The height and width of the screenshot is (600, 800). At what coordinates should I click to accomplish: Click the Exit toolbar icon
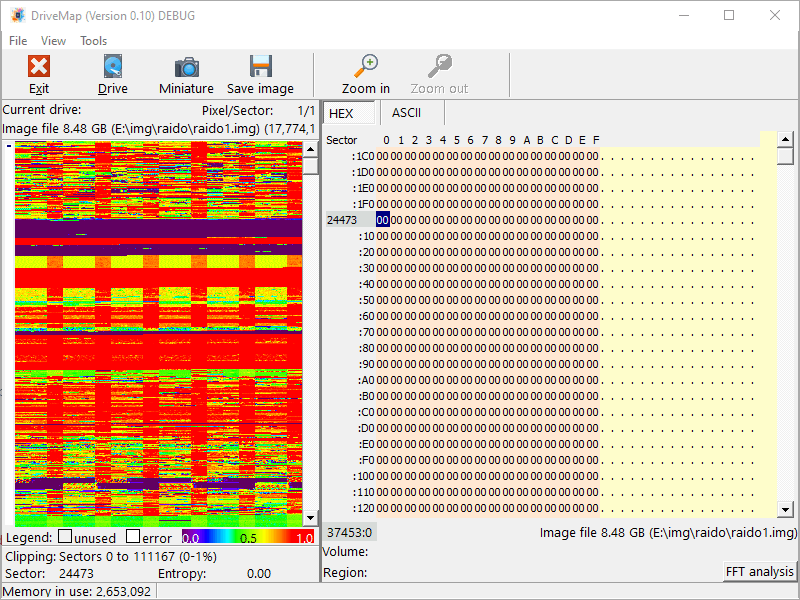39,68
